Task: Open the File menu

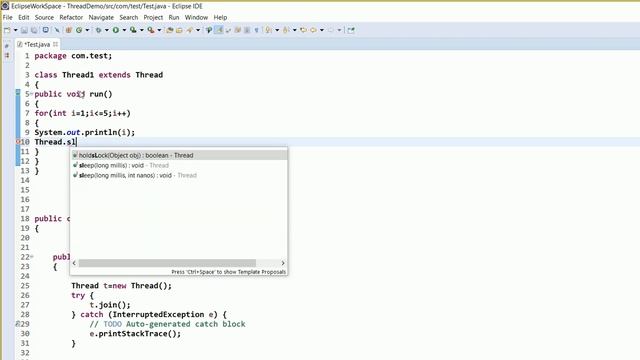Action: point(7,18)
